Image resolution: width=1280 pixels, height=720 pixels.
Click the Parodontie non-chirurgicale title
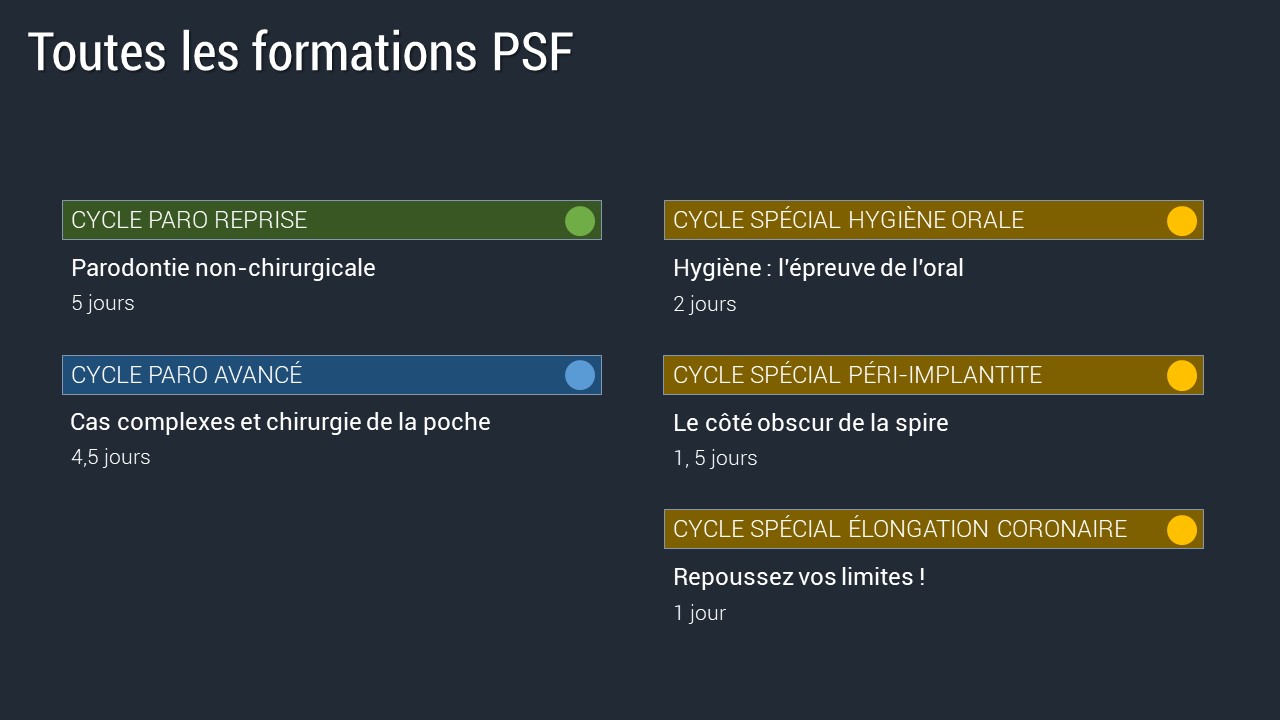click(223, 268)
